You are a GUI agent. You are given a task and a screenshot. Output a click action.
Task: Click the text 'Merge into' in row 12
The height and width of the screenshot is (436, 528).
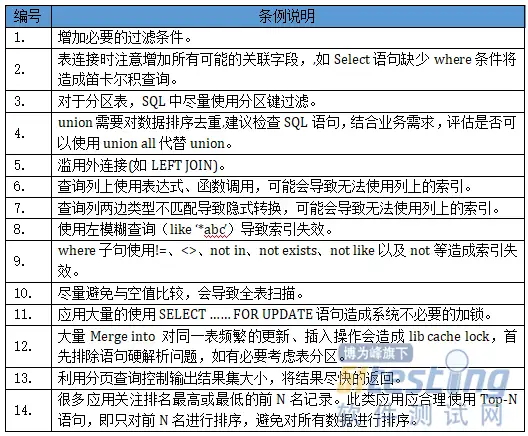point(123,336)
